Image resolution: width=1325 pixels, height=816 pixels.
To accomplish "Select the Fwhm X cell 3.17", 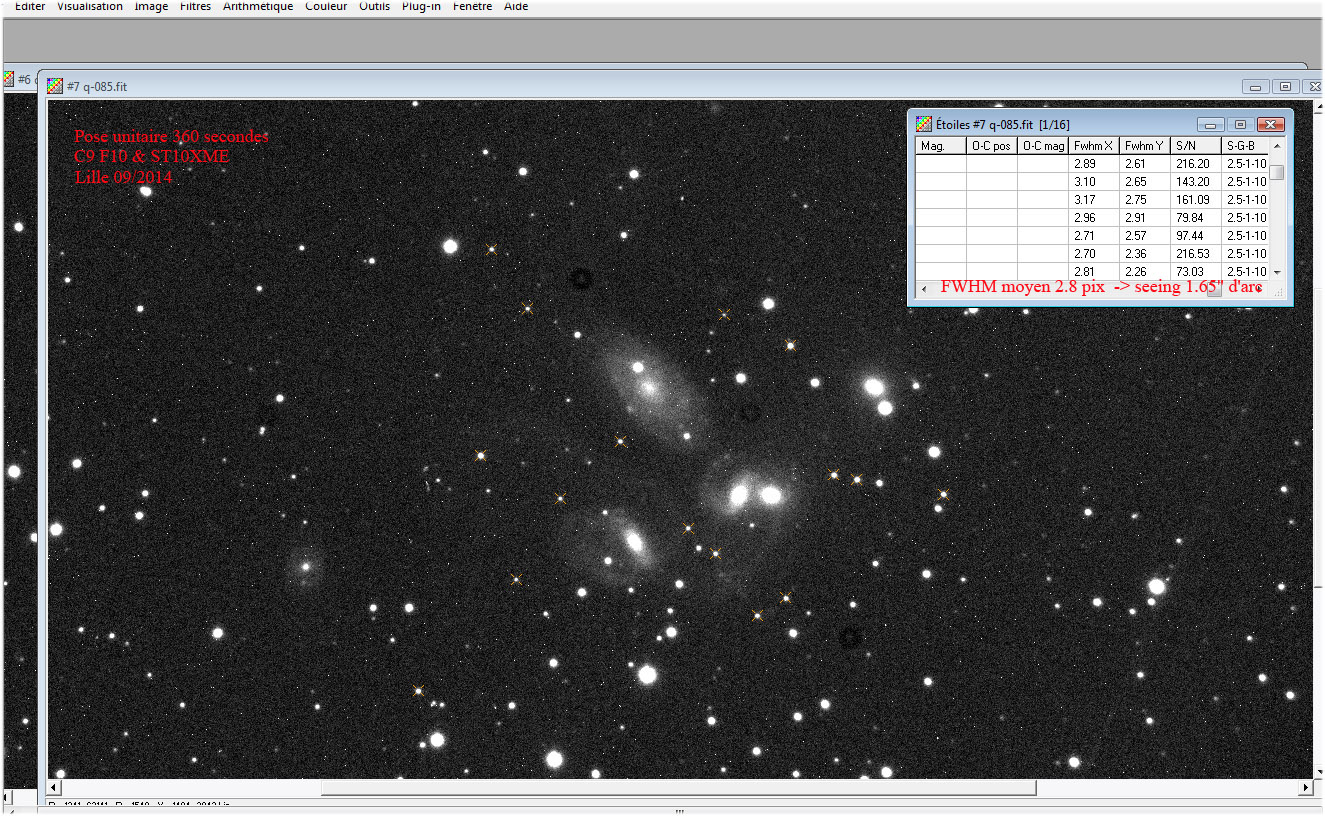I will (1094, 200).
